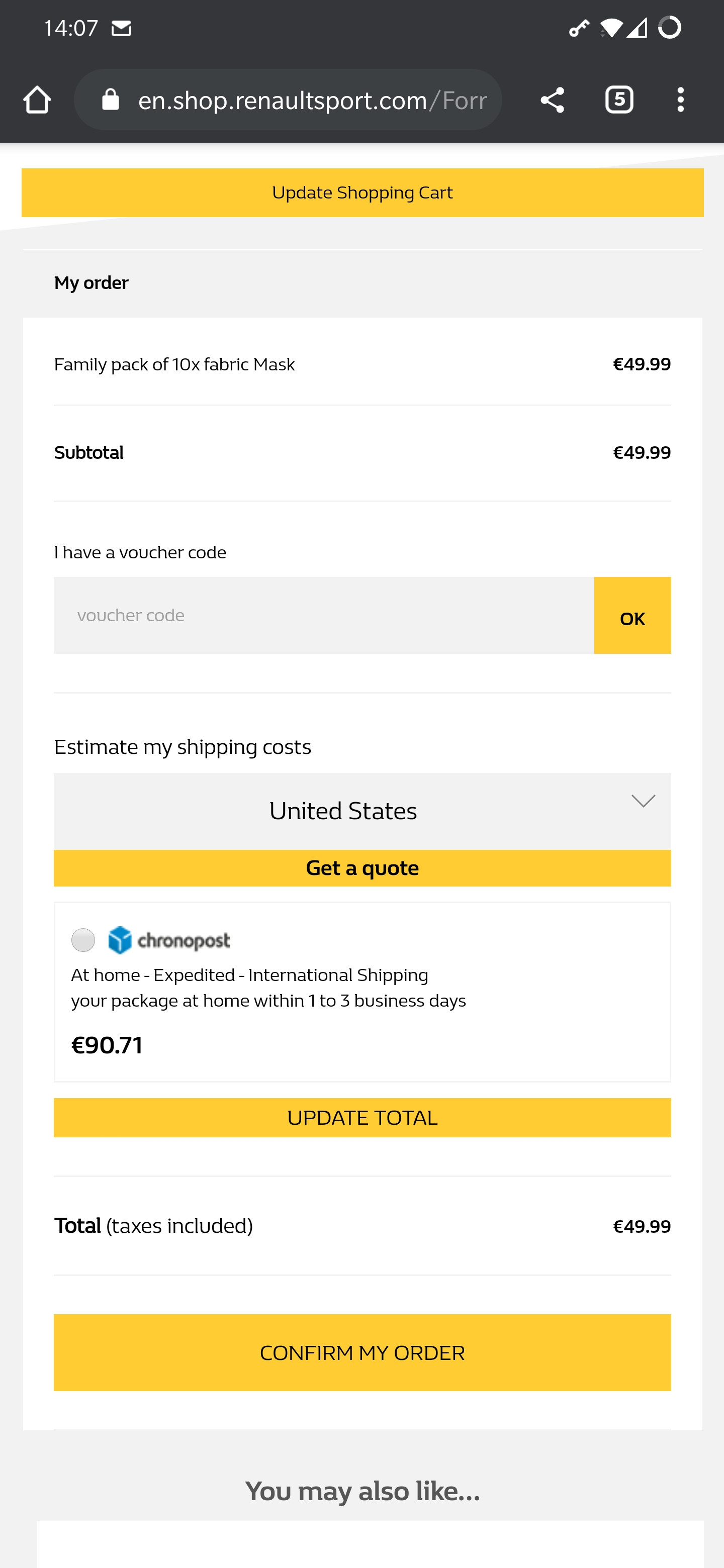This screenshot has height=1568, width=724.
Task: Expand the United States country dropdown
Action: point(343,811)
